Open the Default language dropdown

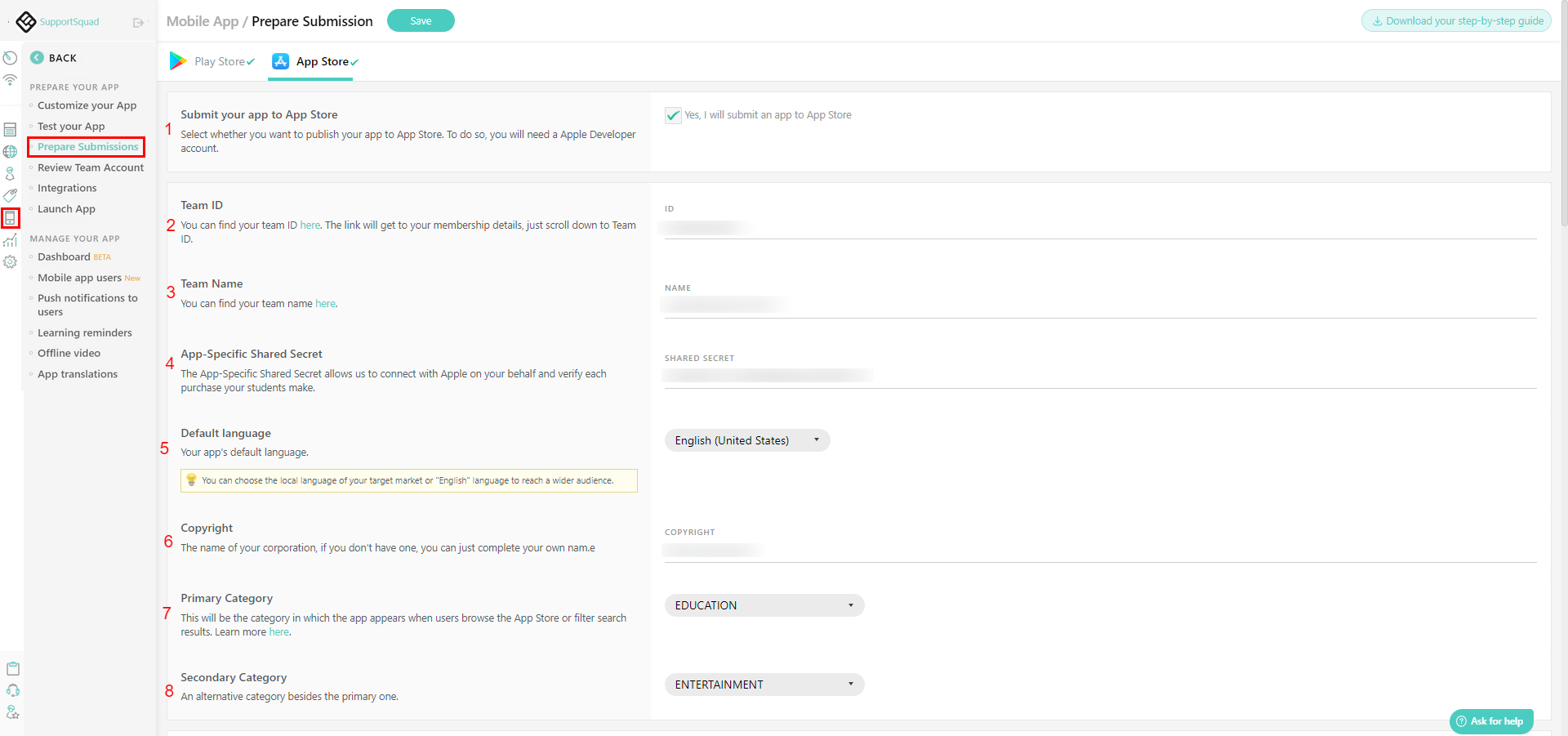point(746,440)
